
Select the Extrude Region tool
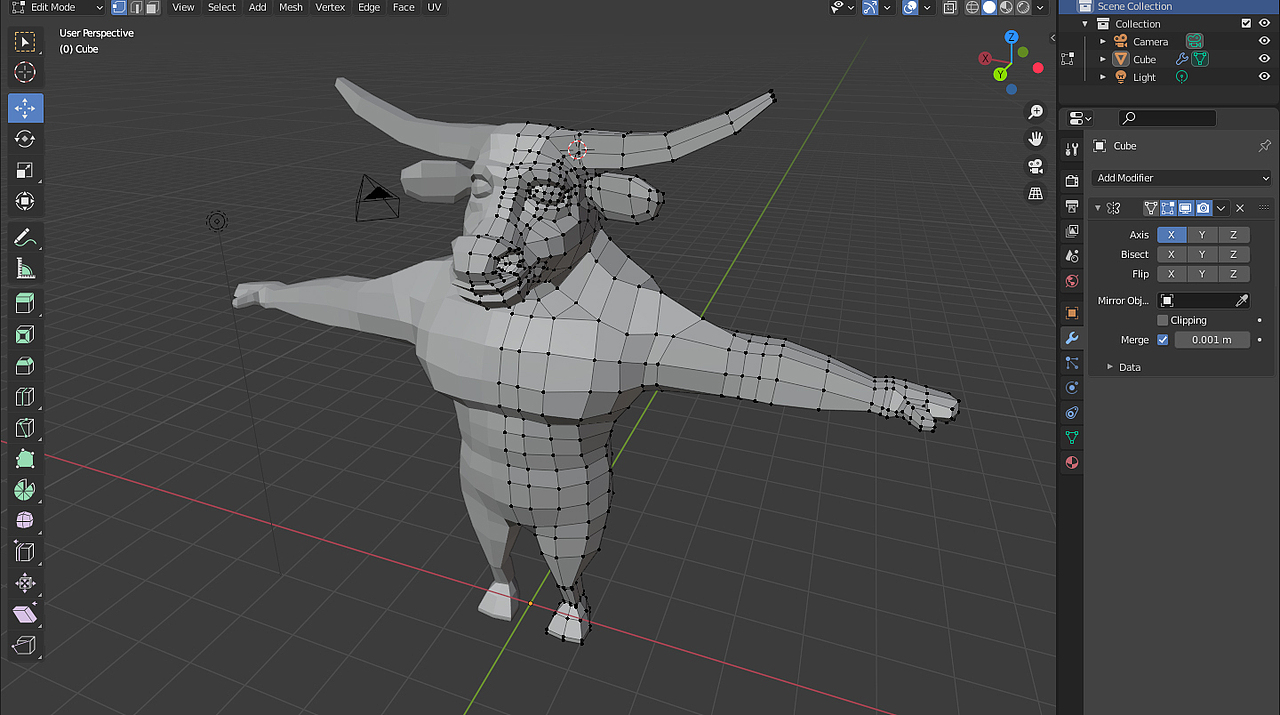tap(25, 304)
